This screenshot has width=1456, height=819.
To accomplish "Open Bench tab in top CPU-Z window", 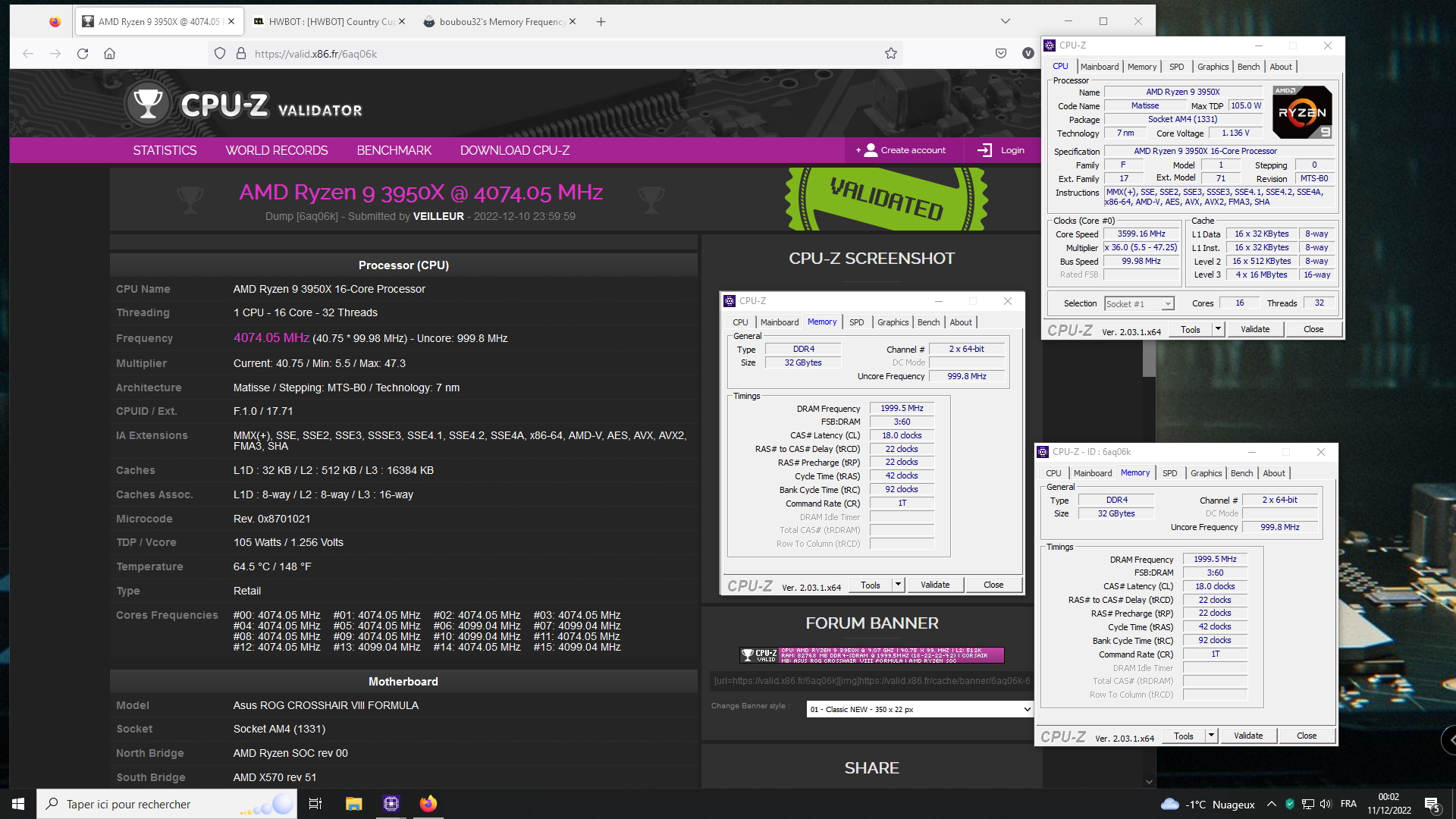I will click(x=1248, y=67).
